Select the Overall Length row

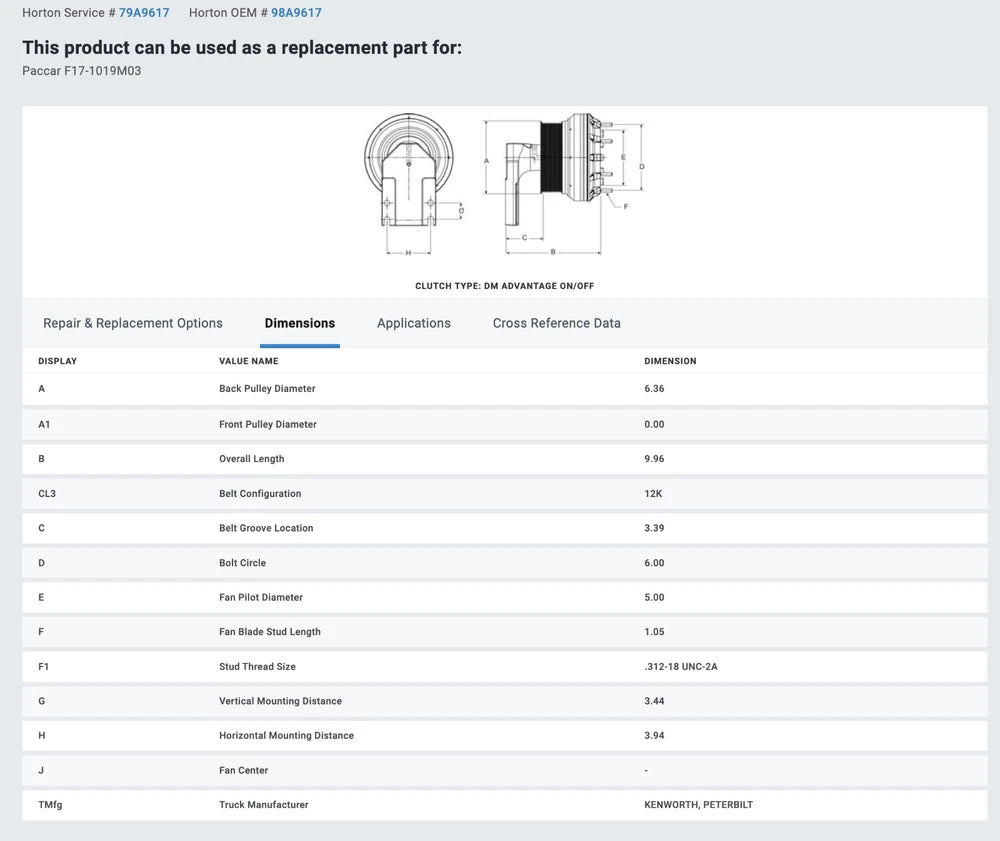tap(252, 459)
